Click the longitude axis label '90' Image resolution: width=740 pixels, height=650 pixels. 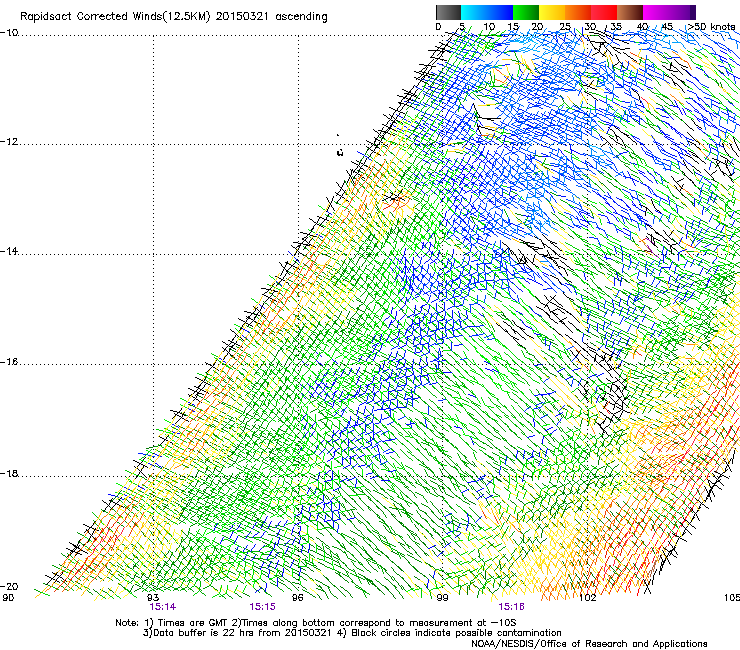pyautogui.click(x=8, y=598)
